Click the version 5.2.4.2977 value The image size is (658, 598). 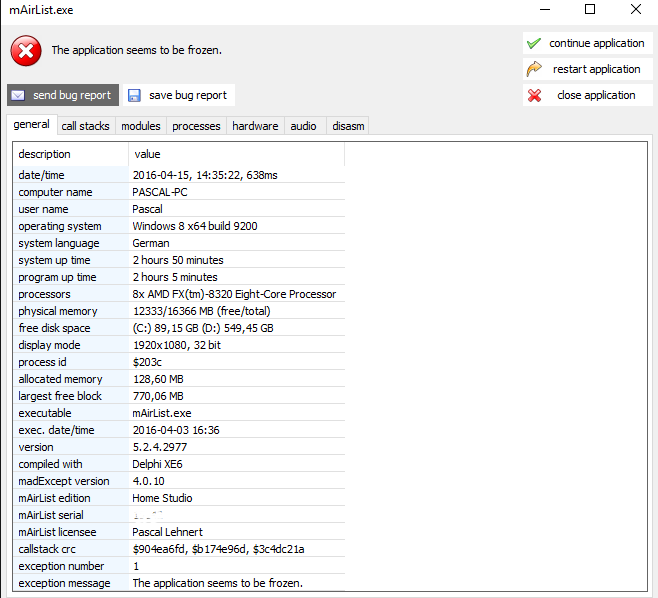click(159, 447)
